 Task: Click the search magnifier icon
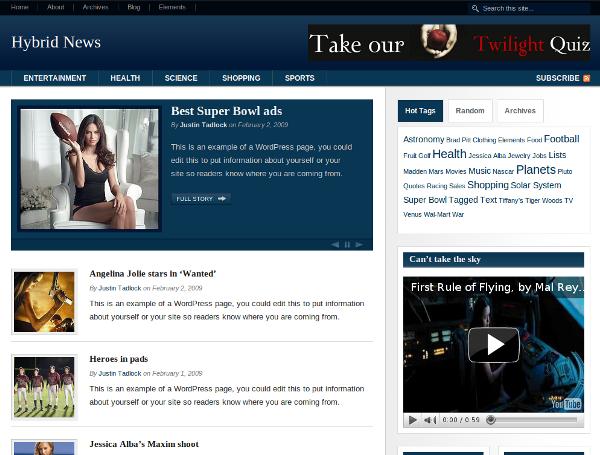pyautogui.click(x=475, y=8)
